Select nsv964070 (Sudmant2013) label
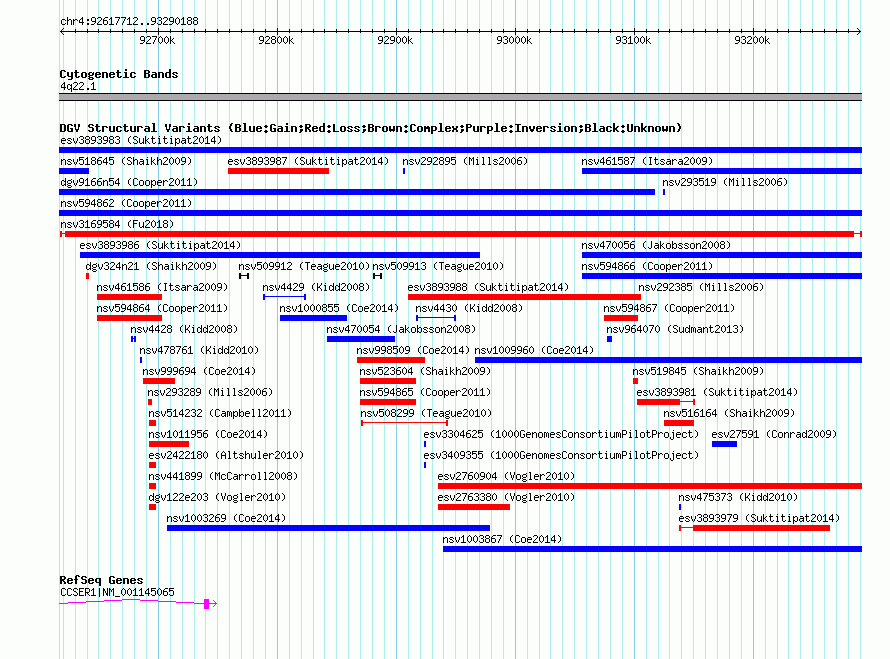The height and width of the screenshot is (659, 890). (675, 329)
